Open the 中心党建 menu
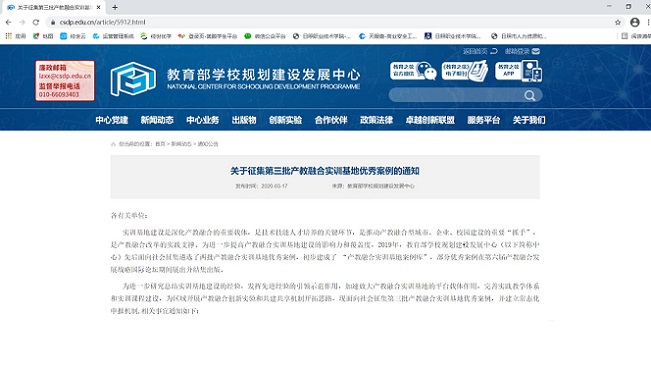Image resolution: width=651 pixels, height=369 pixels. (112, 120)
